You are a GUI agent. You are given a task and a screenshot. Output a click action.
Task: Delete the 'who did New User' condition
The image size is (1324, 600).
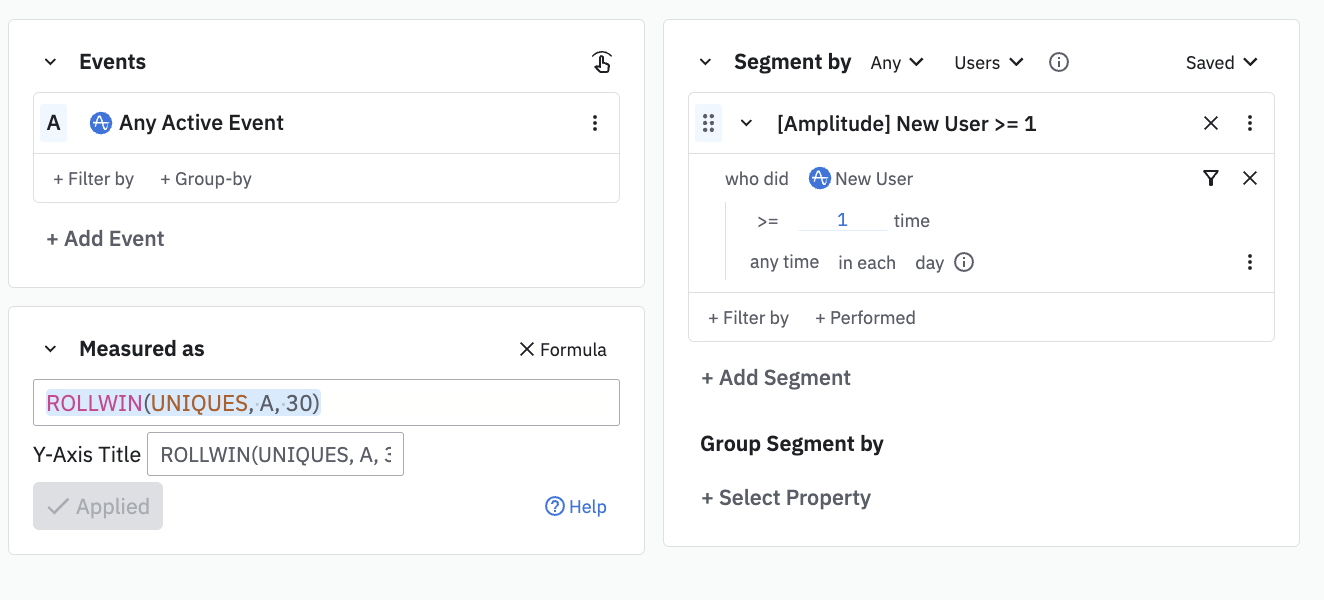coord(1249,178)
